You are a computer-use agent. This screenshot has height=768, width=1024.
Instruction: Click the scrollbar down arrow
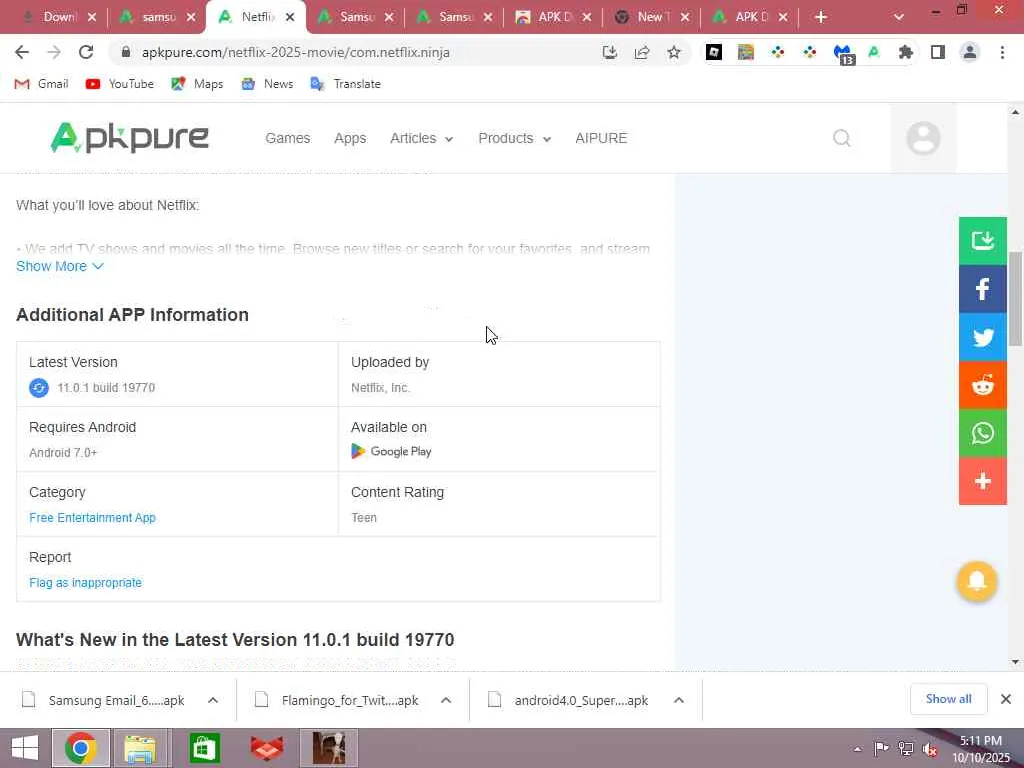1015,662
